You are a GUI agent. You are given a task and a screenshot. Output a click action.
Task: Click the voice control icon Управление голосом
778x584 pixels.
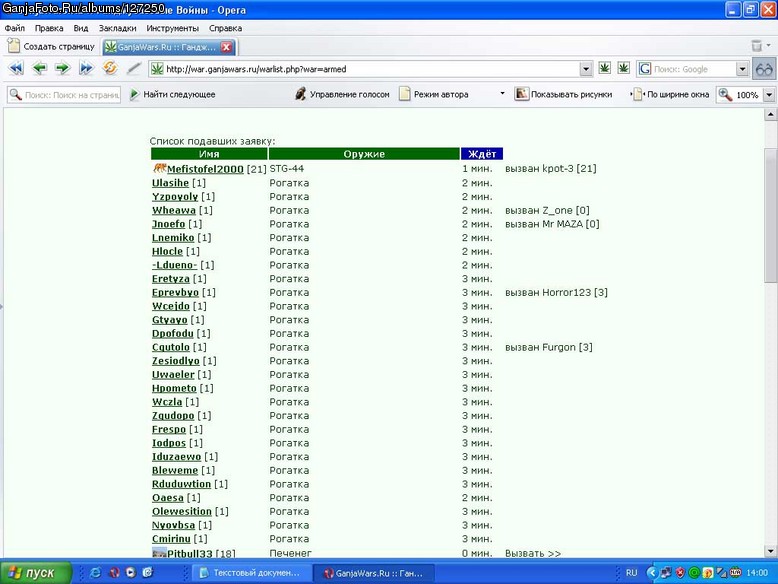click(x=300, y=94)
